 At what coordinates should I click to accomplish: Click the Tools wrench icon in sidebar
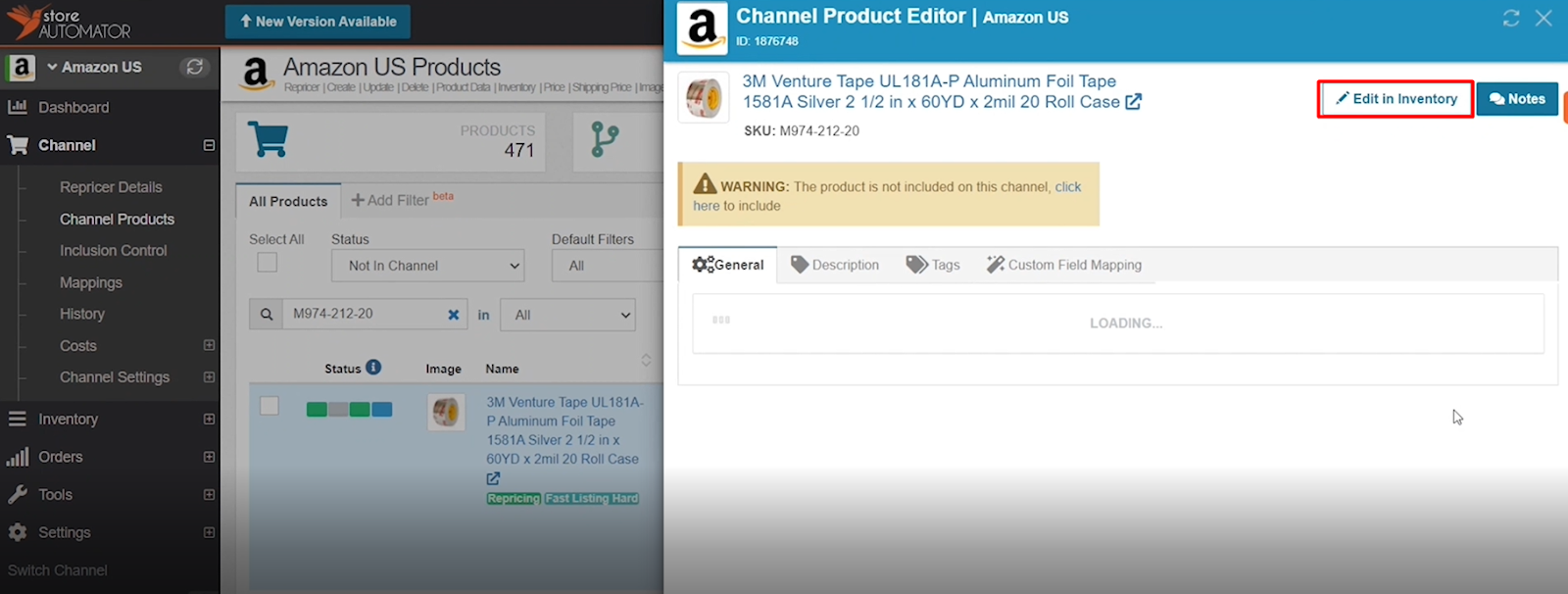click(x=18, y=494)
